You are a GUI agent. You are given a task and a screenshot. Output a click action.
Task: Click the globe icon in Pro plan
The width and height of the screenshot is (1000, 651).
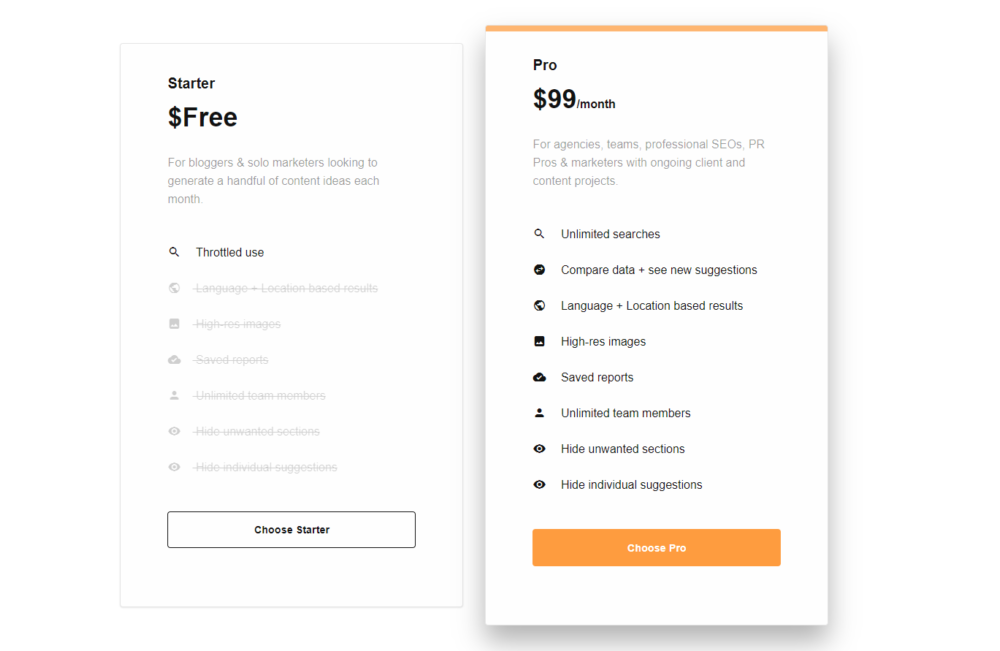click(539, 306)
